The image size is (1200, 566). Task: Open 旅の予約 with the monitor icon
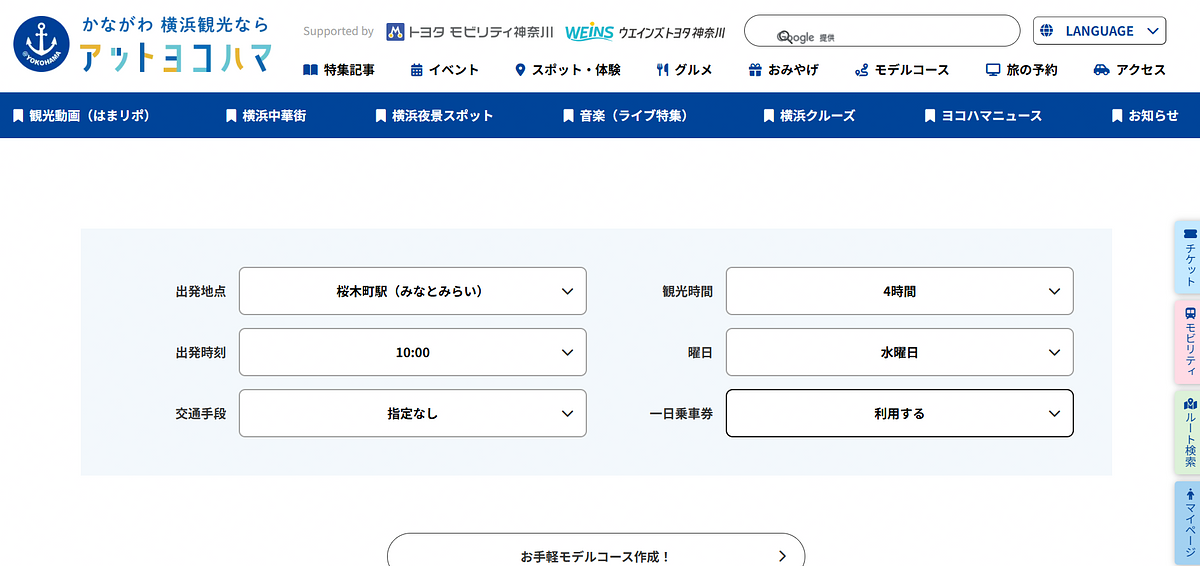pyautogui.click(x=1021, y=70)
